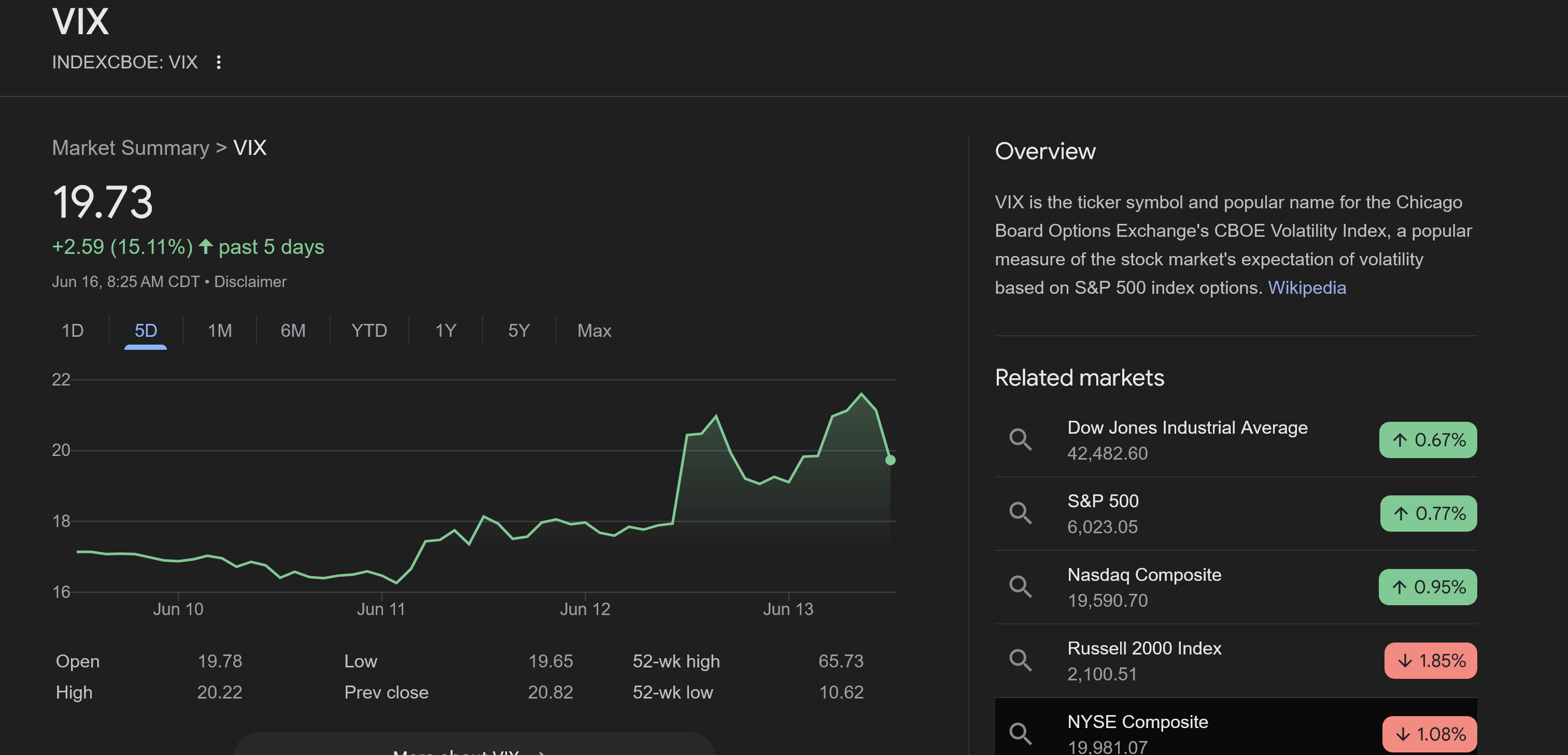Click search icon next to NYSE Composite
The image size is (1568, 755).
click(x=1020, y=734)
